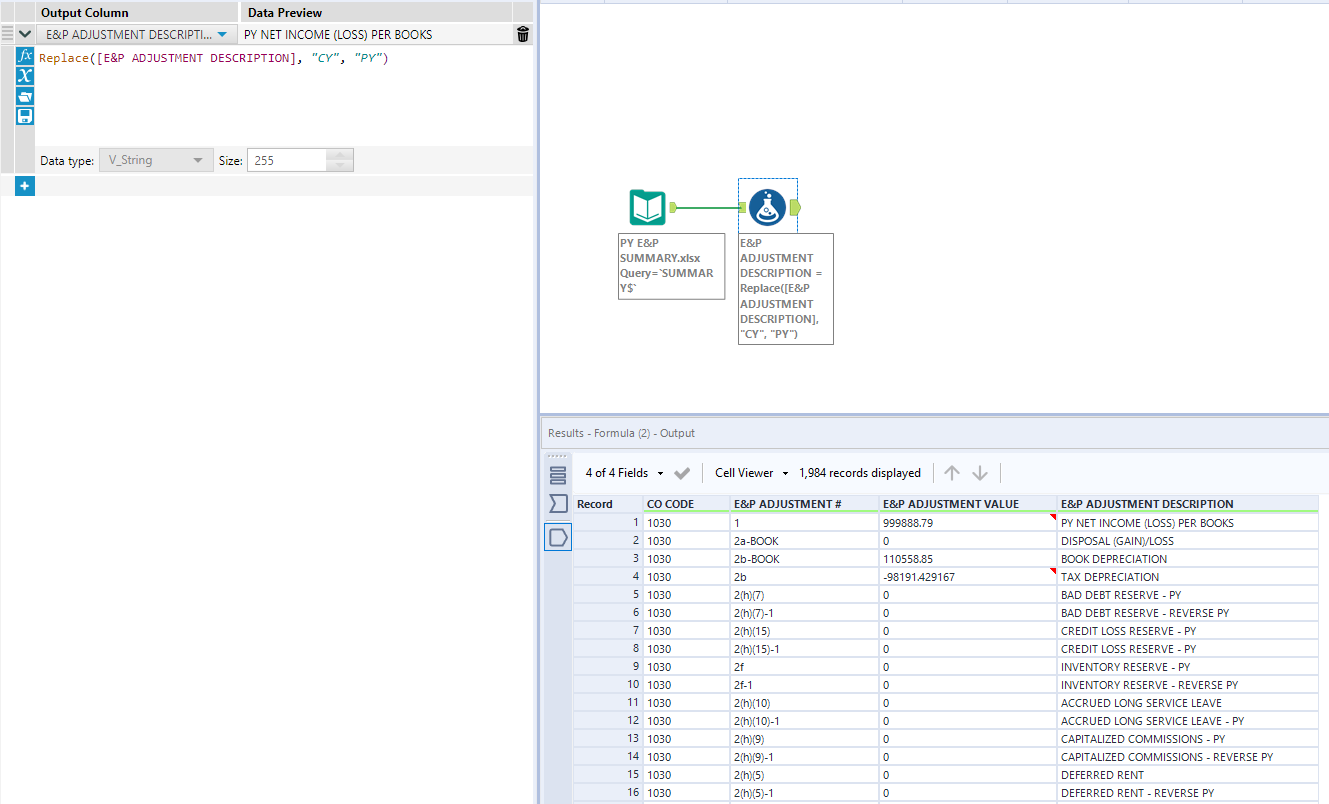Click the save expression disk icon

pos(25,116)
